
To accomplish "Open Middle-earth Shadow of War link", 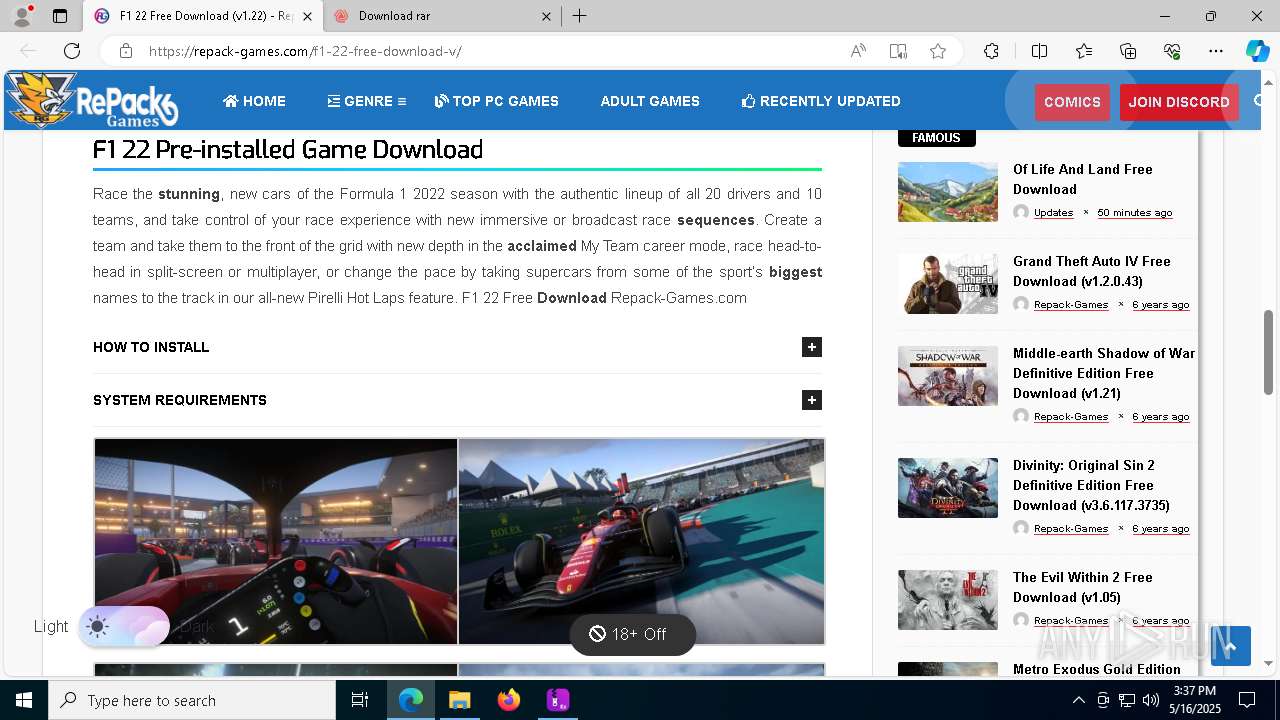I will (x=1104, y=373).
